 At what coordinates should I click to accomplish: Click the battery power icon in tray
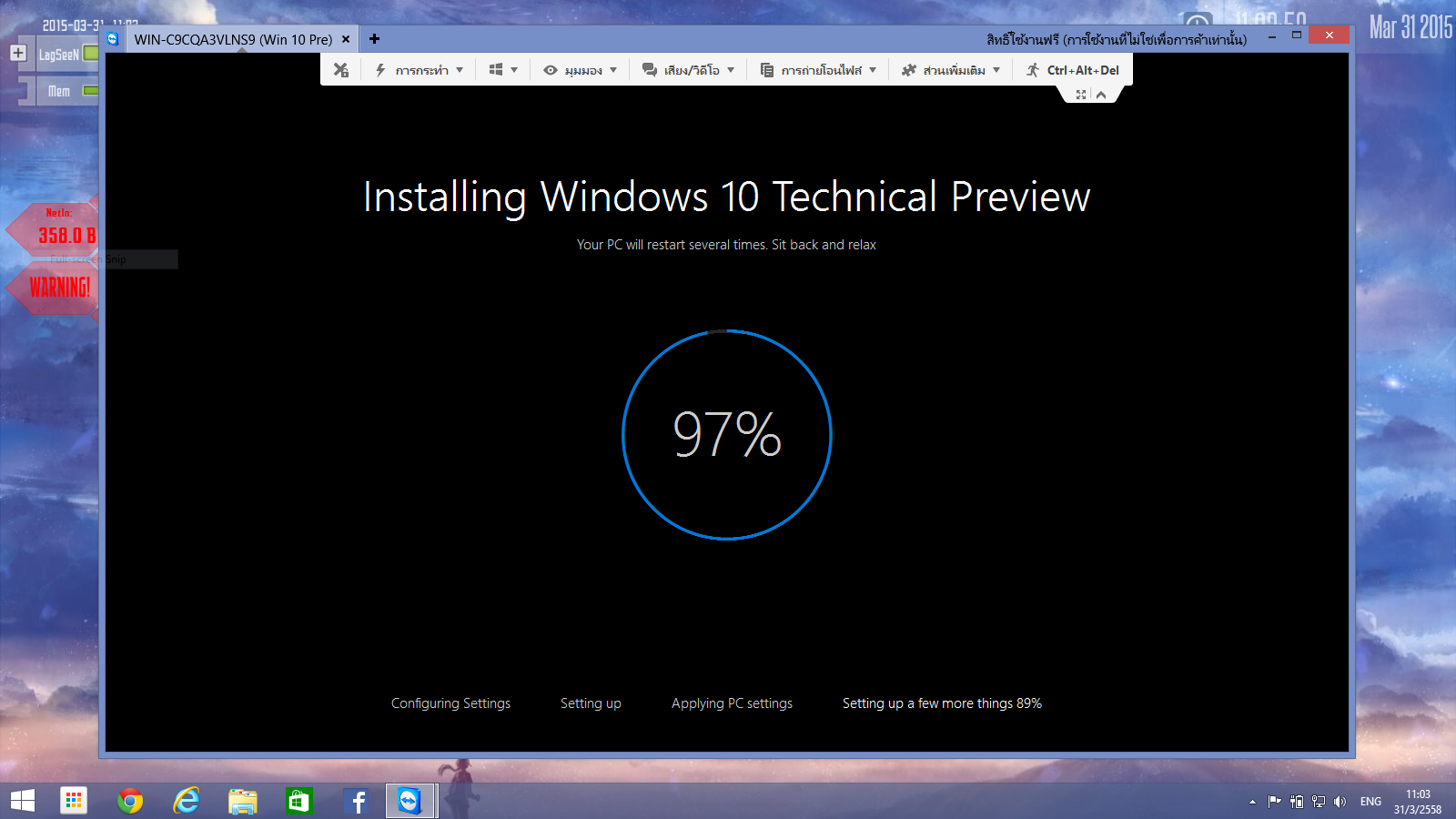click(1297, 802)
